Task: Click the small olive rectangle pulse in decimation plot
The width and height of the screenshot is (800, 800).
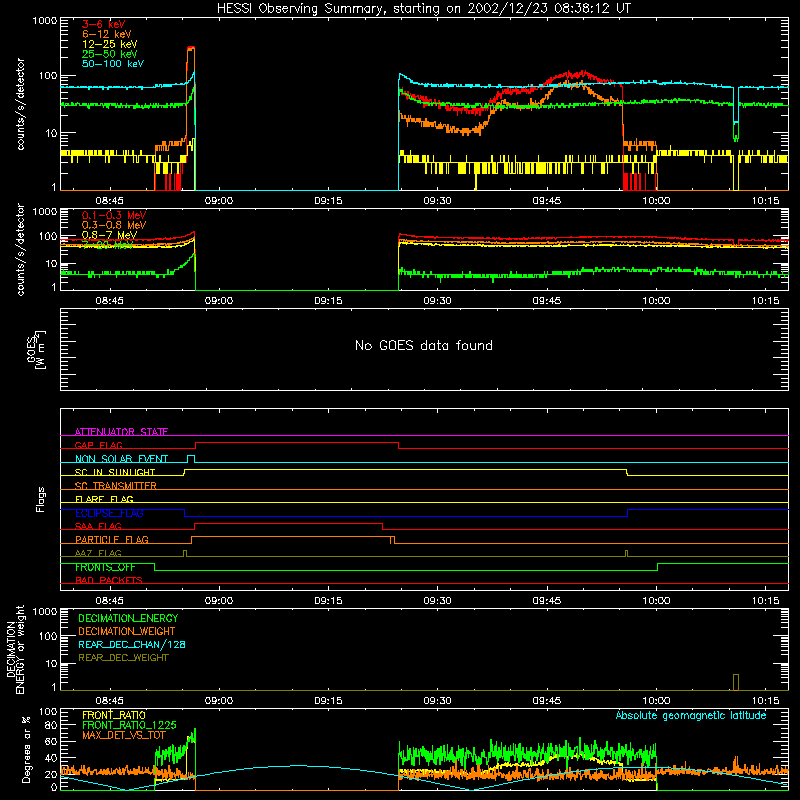Action: (736, 682)
